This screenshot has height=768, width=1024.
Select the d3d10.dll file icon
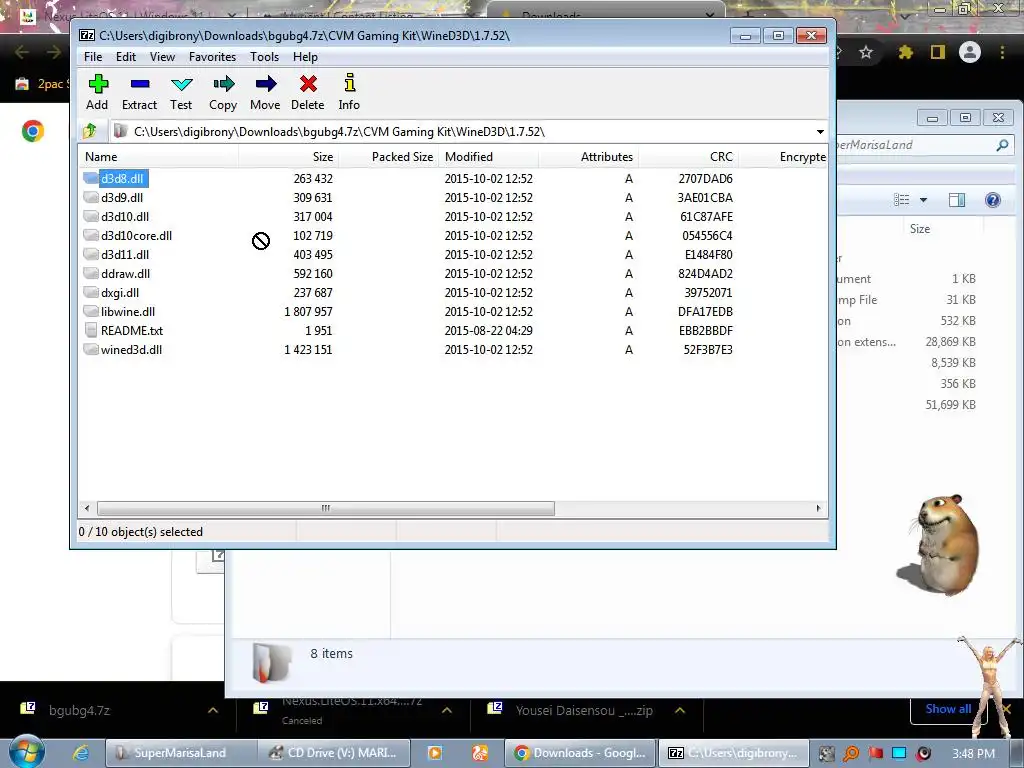click(x=91, y=216)
